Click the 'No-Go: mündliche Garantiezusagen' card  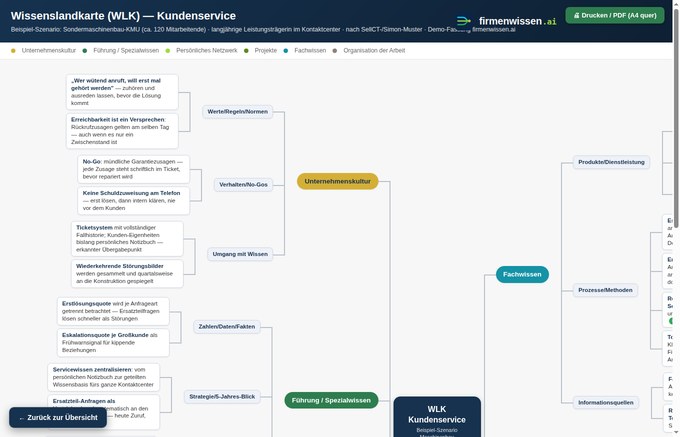134,169
